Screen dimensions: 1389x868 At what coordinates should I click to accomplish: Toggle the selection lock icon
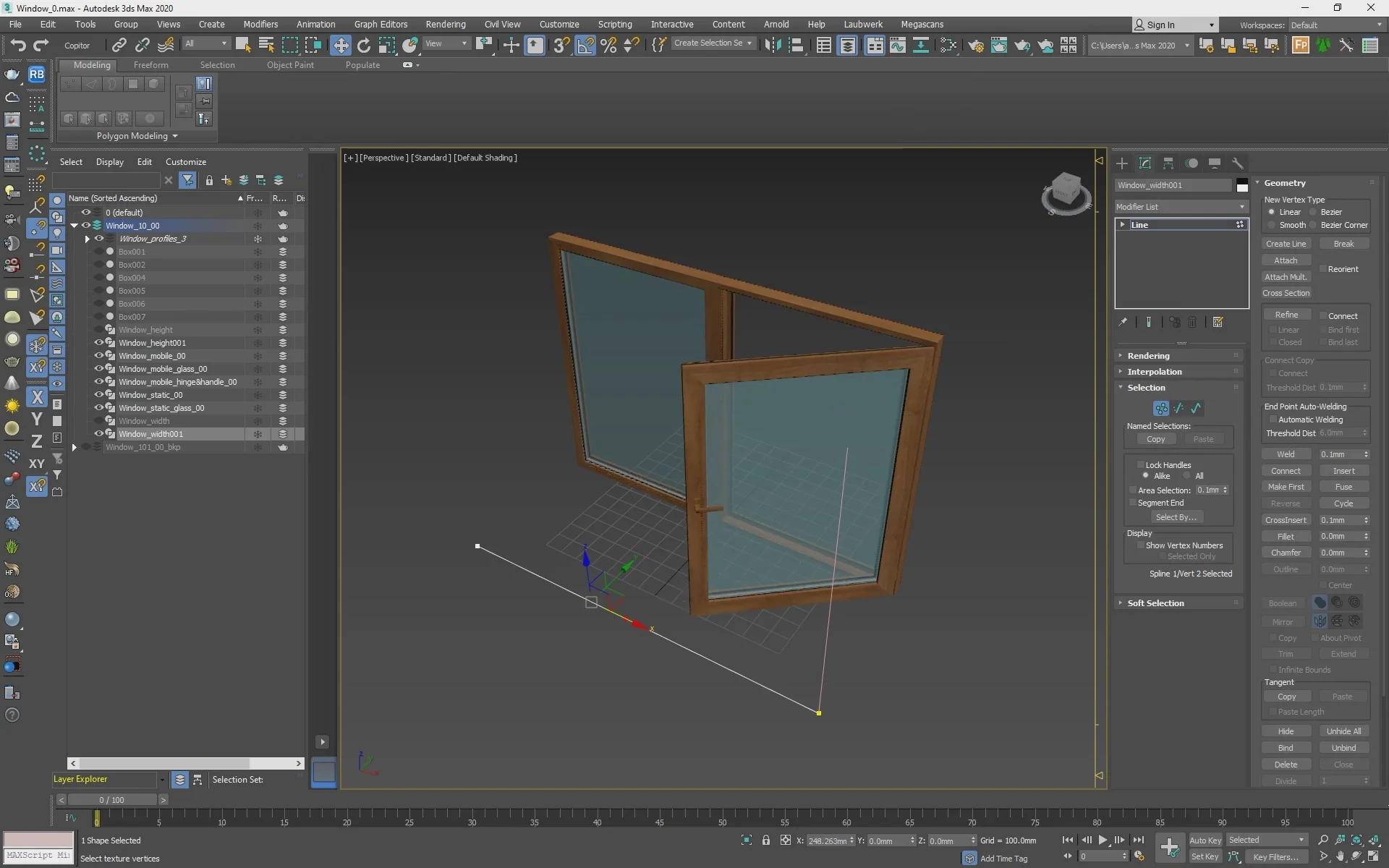765,840
